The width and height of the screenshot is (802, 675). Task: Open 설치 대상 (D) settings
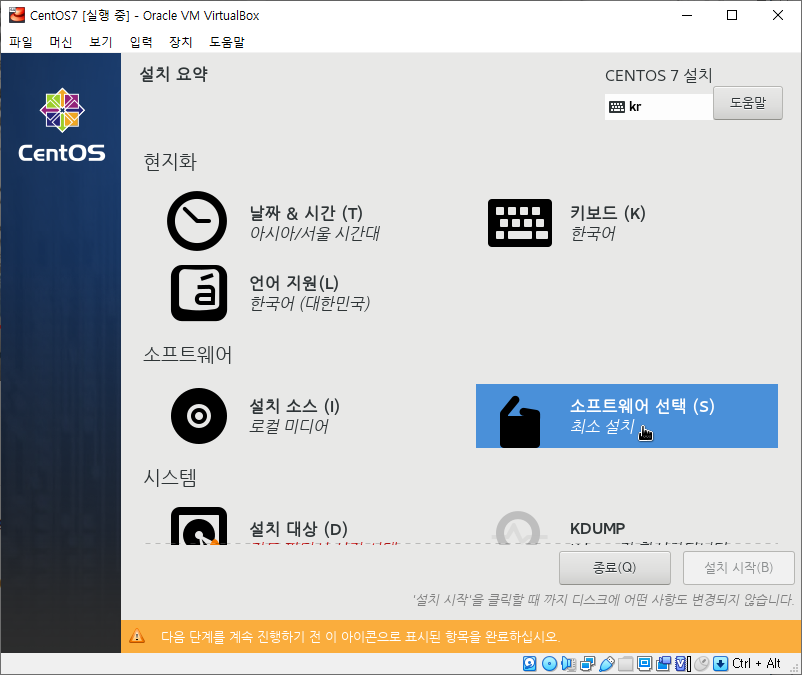click(x=298, y=529)
